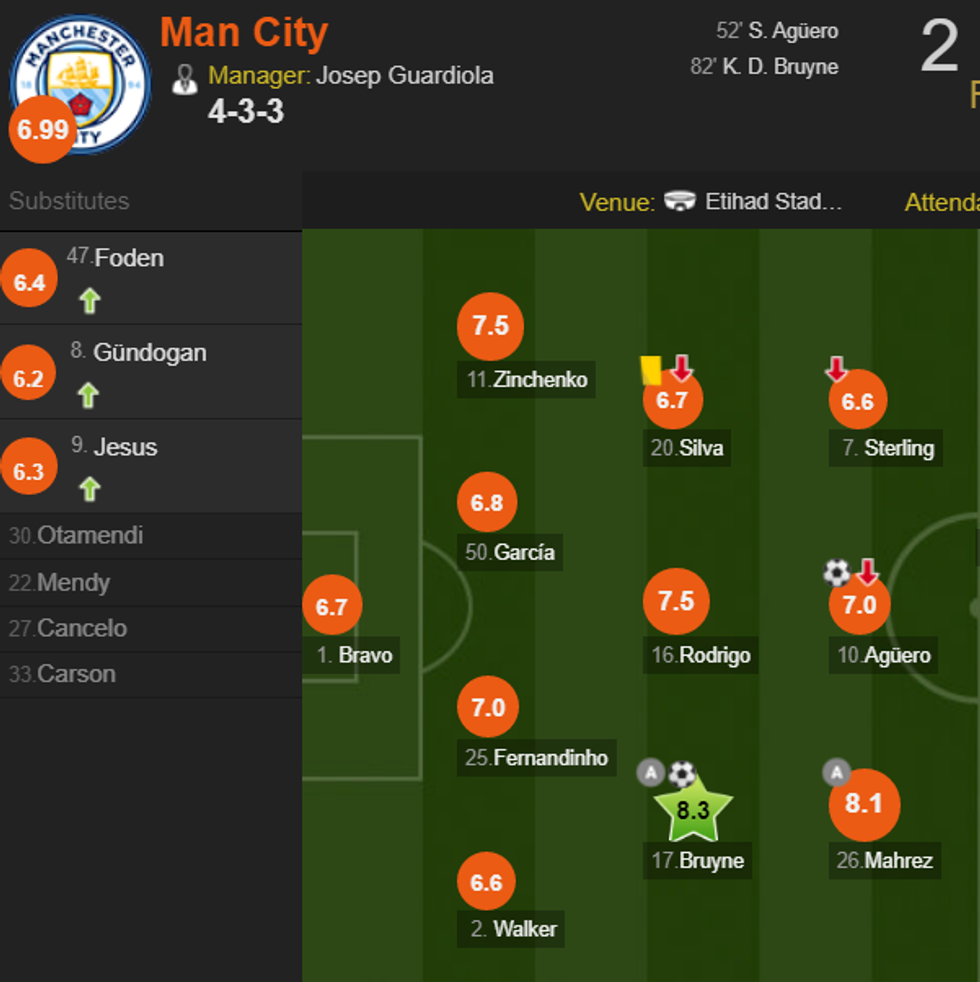The width and height of the screenshot is (980, 982).
Task: Select the Substitutes header
Action: [69, 201]
